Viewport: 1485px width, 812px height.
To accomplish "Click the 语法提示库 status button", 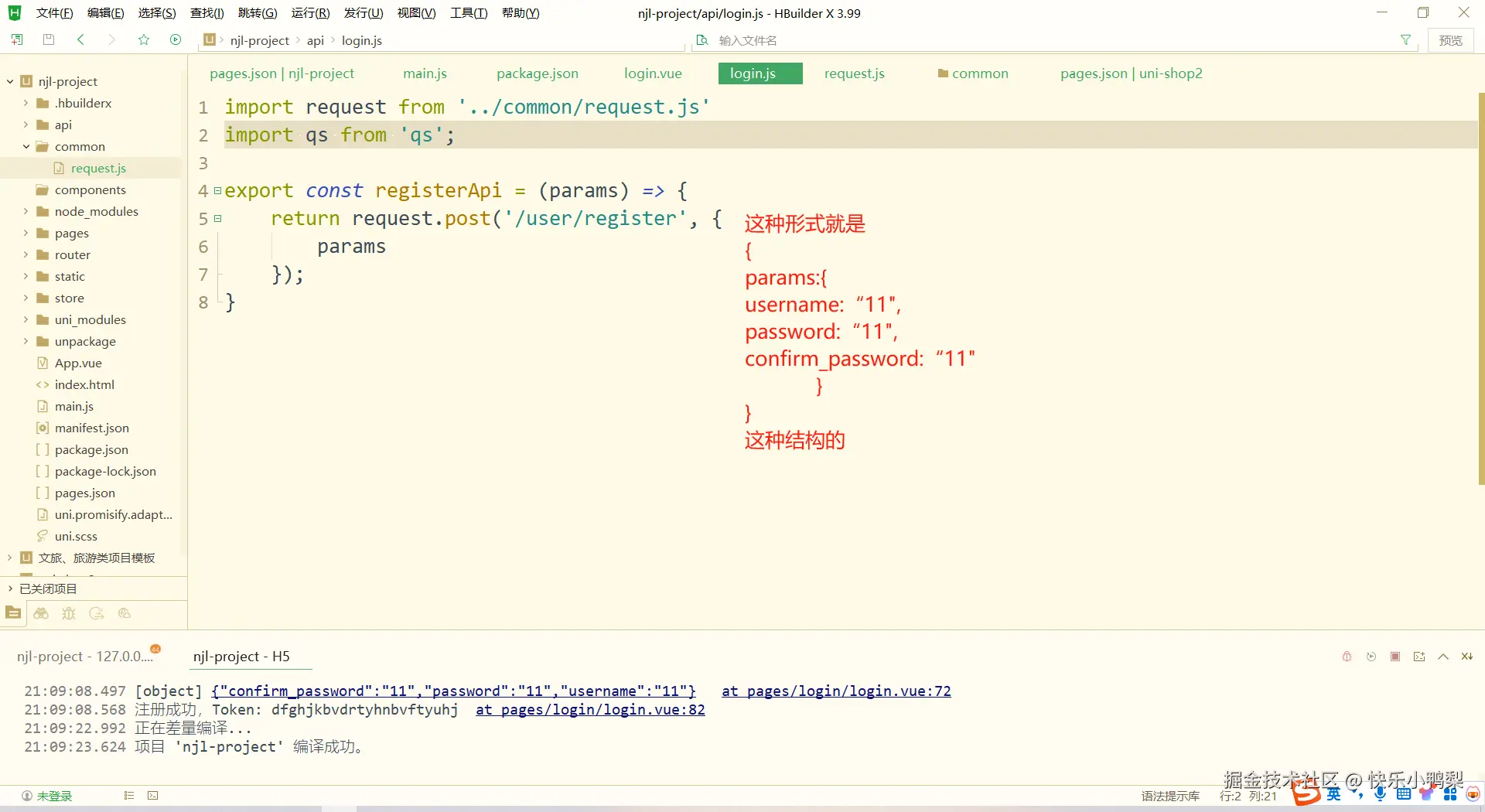I will pos(1170,796).
